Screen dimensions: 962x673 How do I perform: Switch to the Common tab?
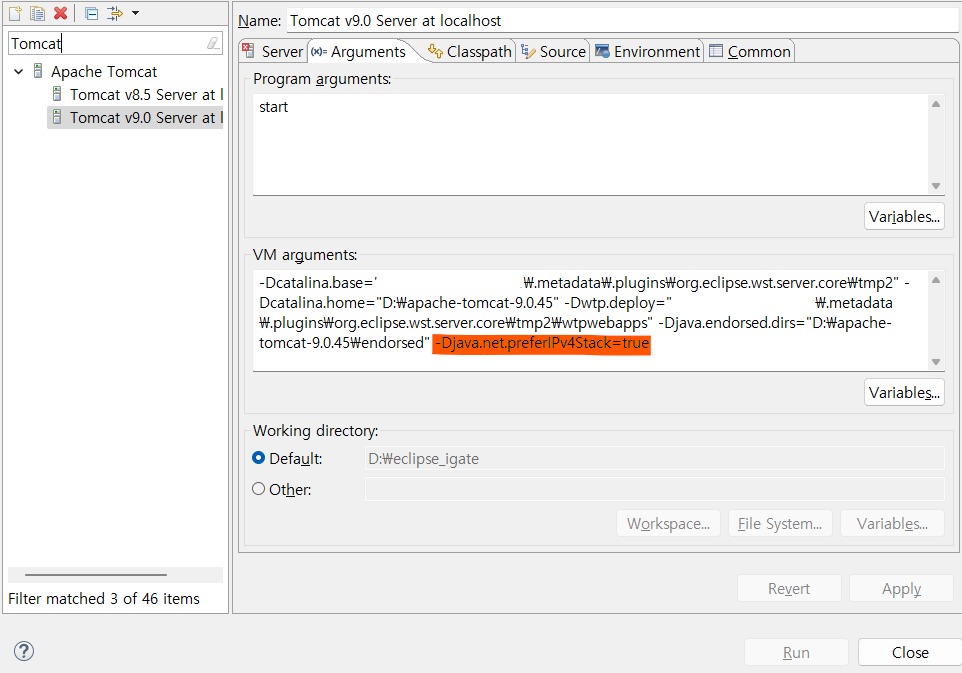coord(750,52)
